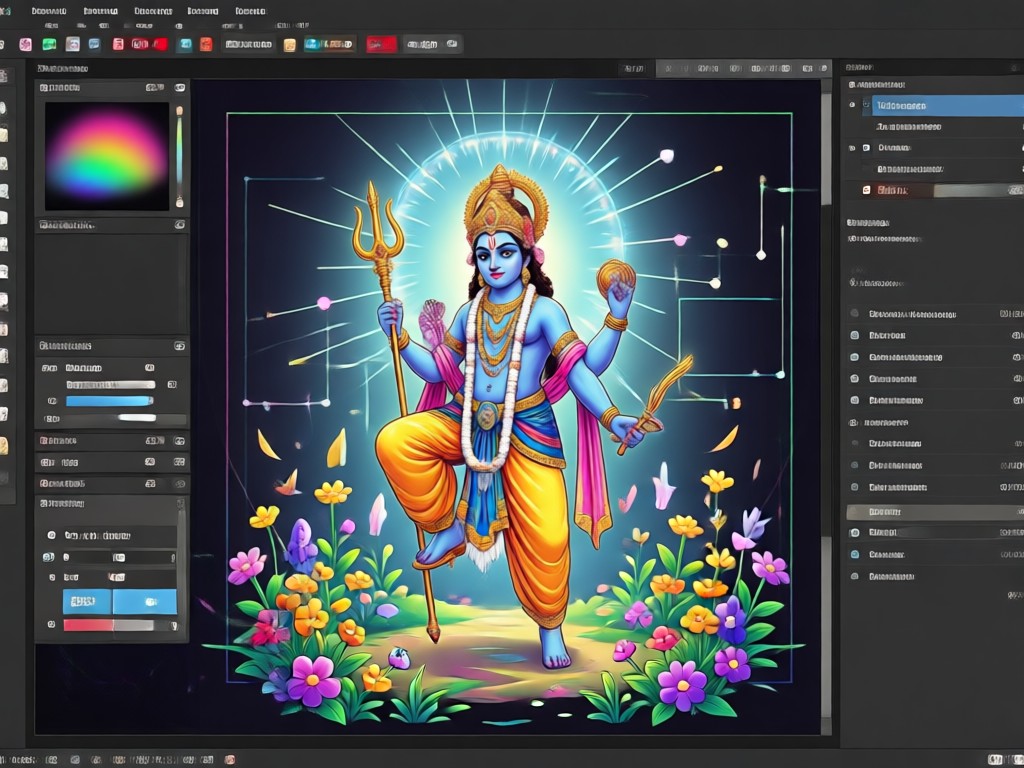Click the pale blue icon beside the pink document icon
The image size is (1024, 768).
coord(95,44)
